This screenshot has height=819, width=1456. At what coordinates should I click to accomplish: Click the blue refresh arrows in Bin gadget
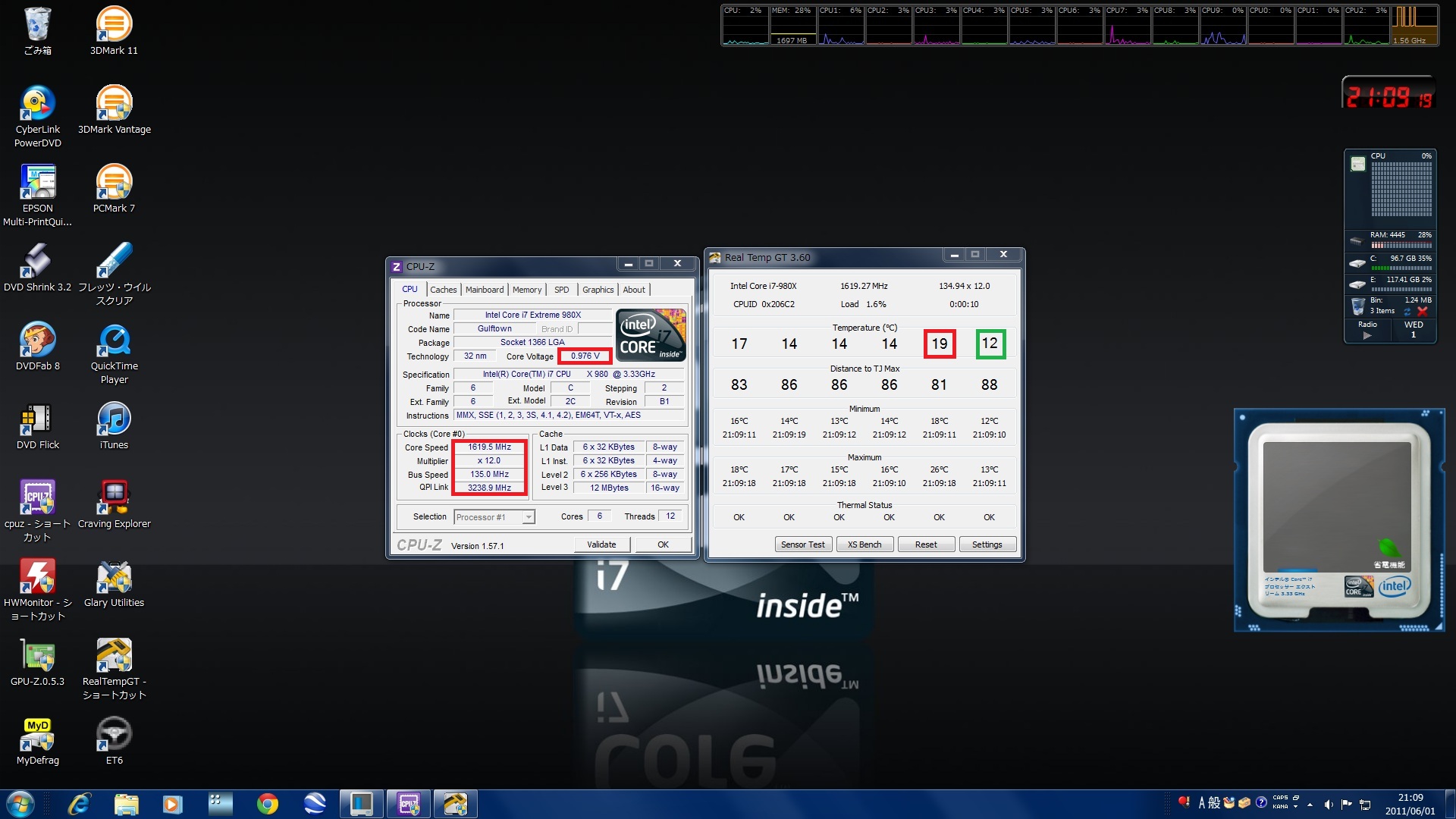click(x=1407, y=312)
